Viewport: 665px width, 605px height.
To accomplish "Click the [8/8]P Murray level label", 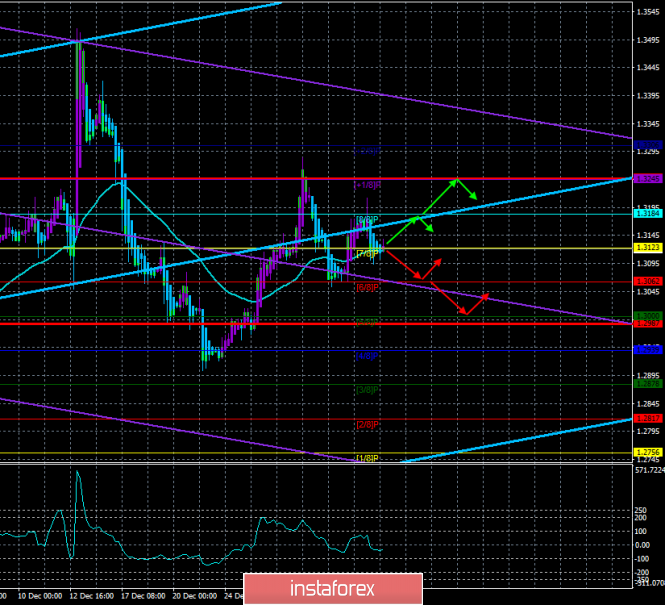I will [x=367, y=219].
